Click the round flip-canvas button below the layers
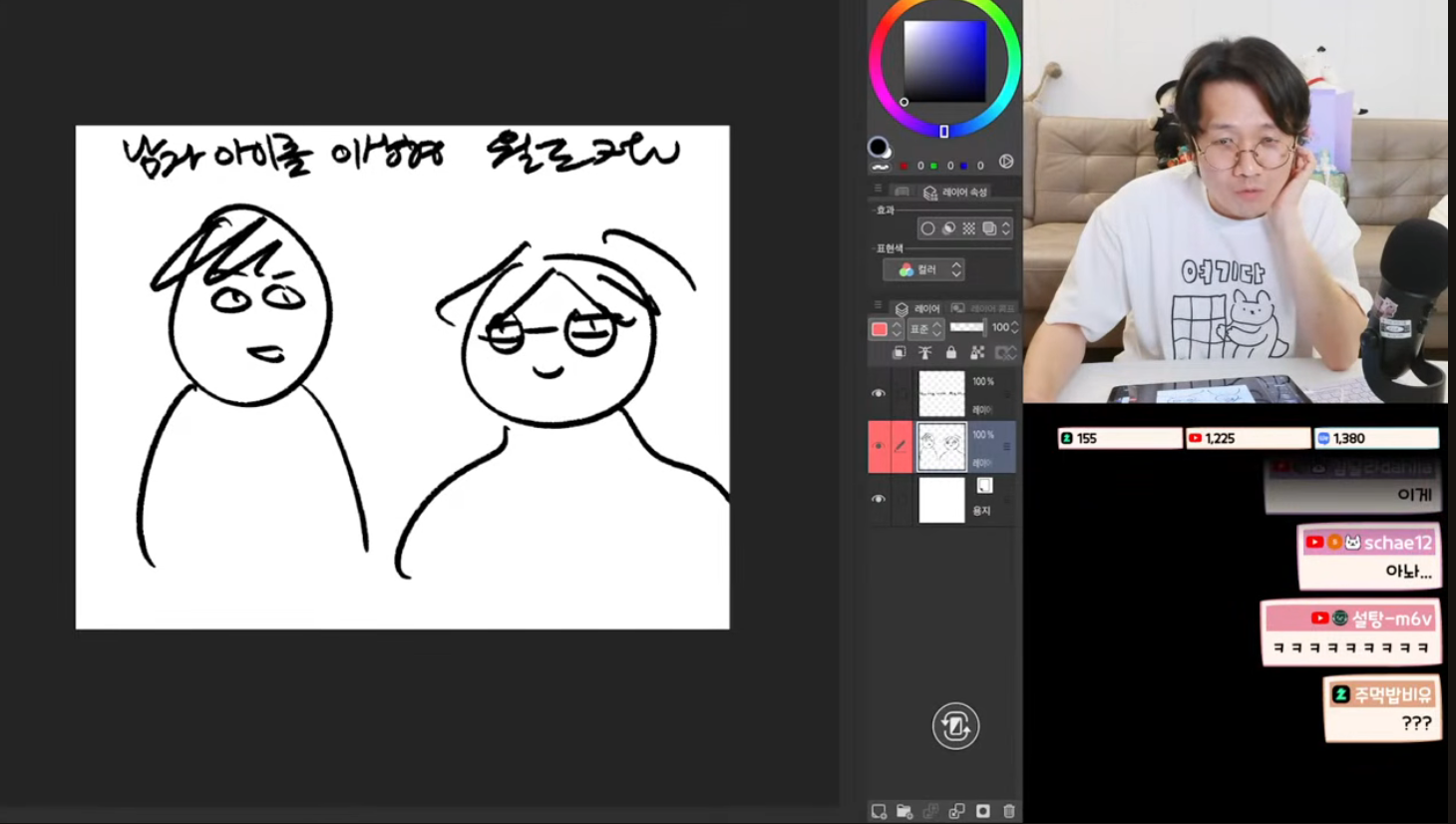The height and width of the screenshot is (824, 1456). (x=955, y=725)
